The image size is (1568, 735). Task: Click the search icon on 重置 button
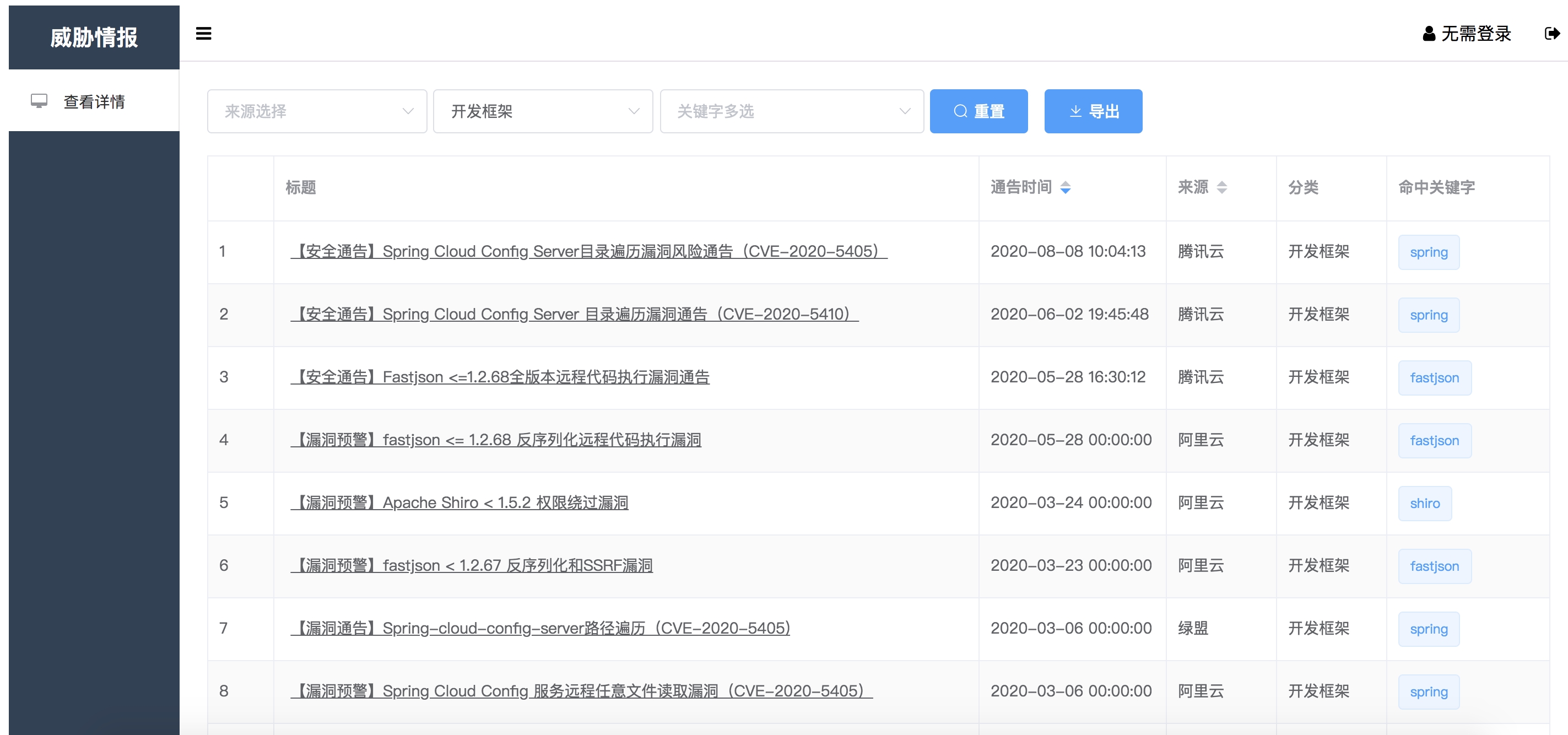960,111
